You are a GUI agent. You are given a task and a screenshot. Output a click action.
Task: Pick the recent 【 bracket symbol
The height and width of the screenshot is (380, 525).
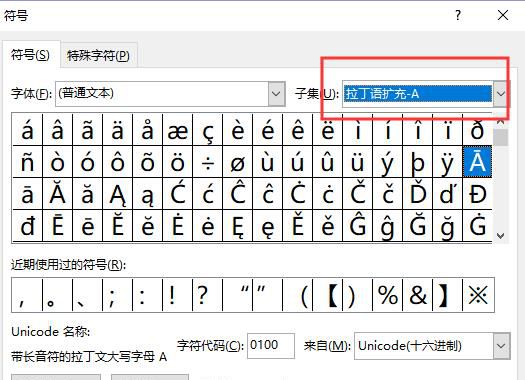pyautogui.click(x=327, y=295)
